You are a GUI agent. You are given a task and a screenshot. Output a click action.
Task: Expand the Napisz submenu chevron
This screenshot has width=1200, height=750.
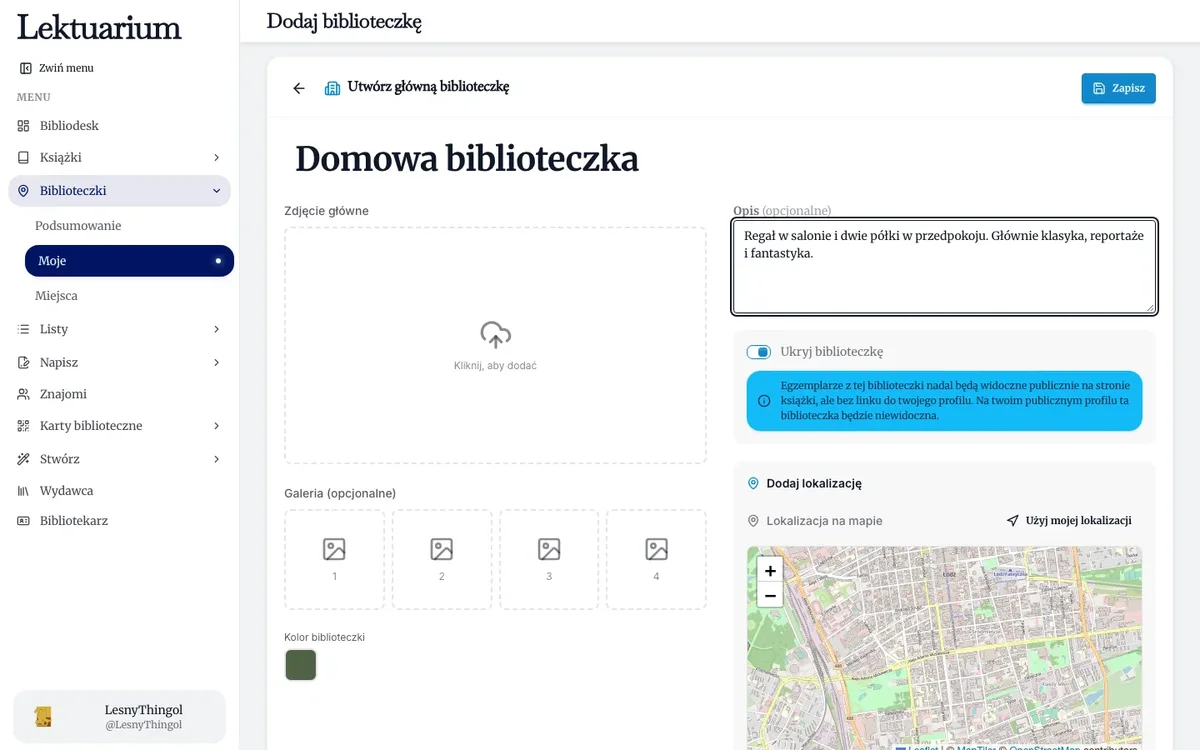click(x=216, y=362)
